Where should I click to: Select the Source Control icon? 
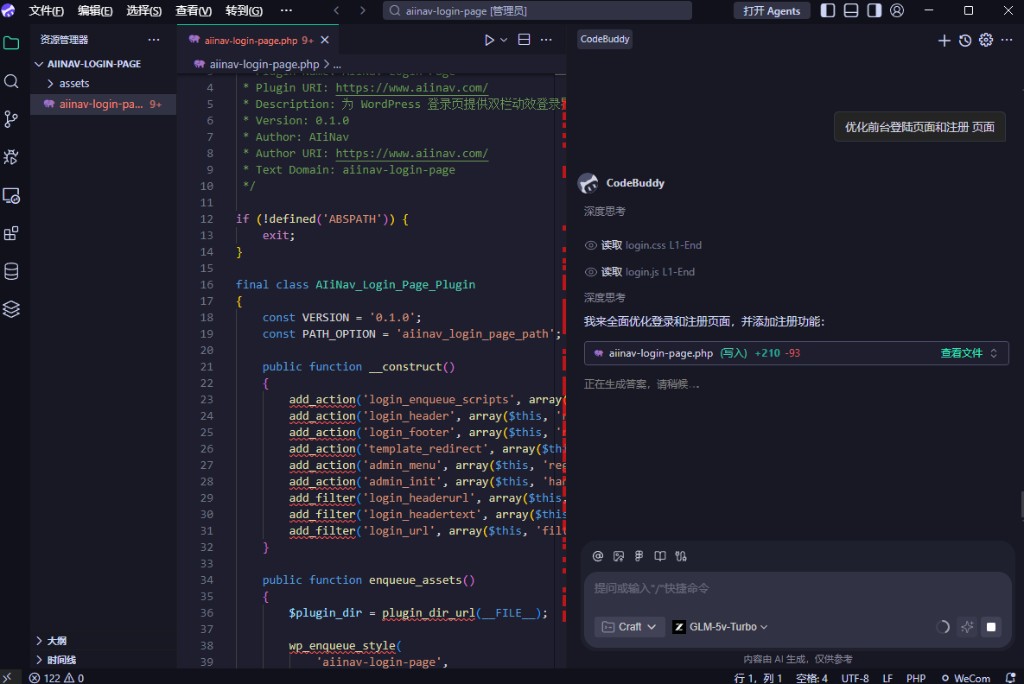coord(11,119)
